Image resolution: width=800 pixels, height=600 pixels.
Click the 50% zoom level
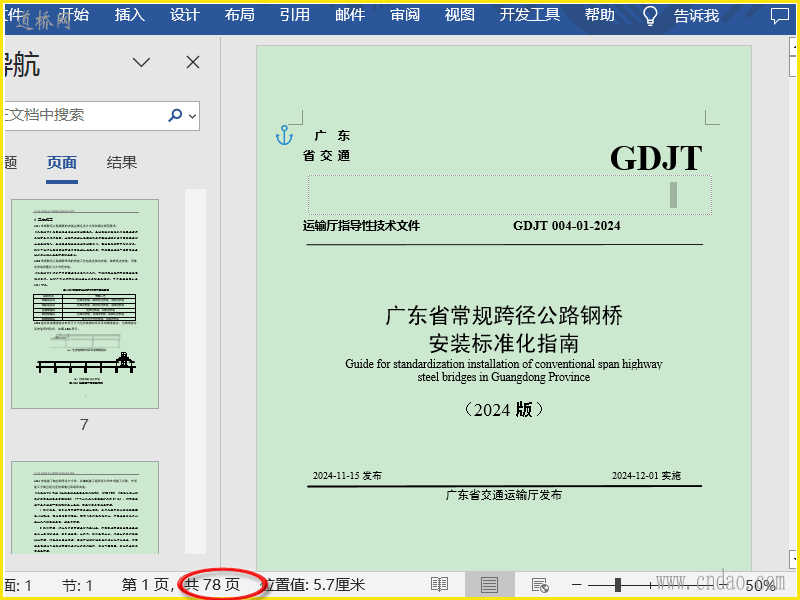tap(761, 585)
